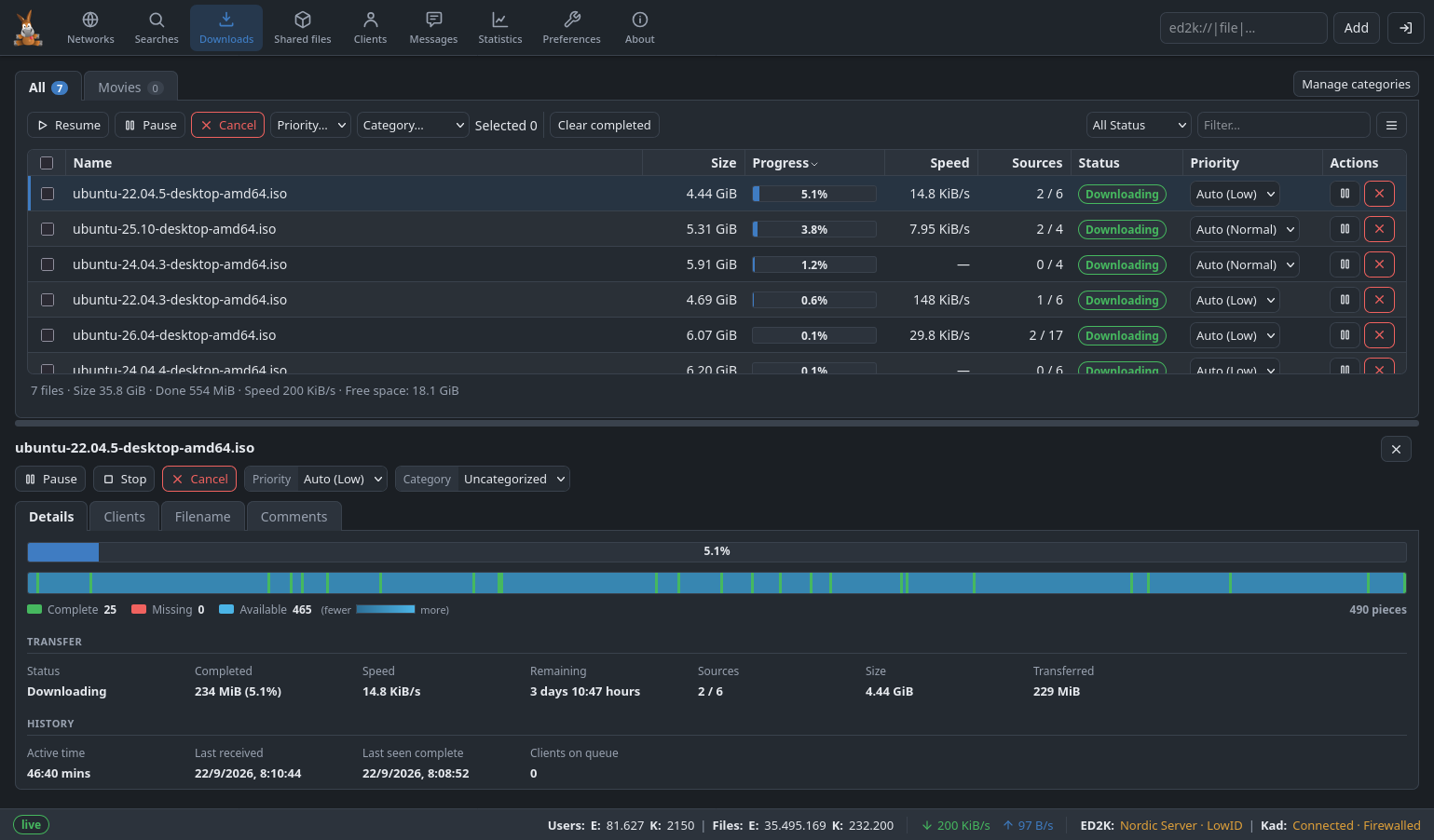Check the ubuntu-26.04-desktop-amd64.iso row checkbox
This screenshot has height=840, width=1434.
pos(48,335)
